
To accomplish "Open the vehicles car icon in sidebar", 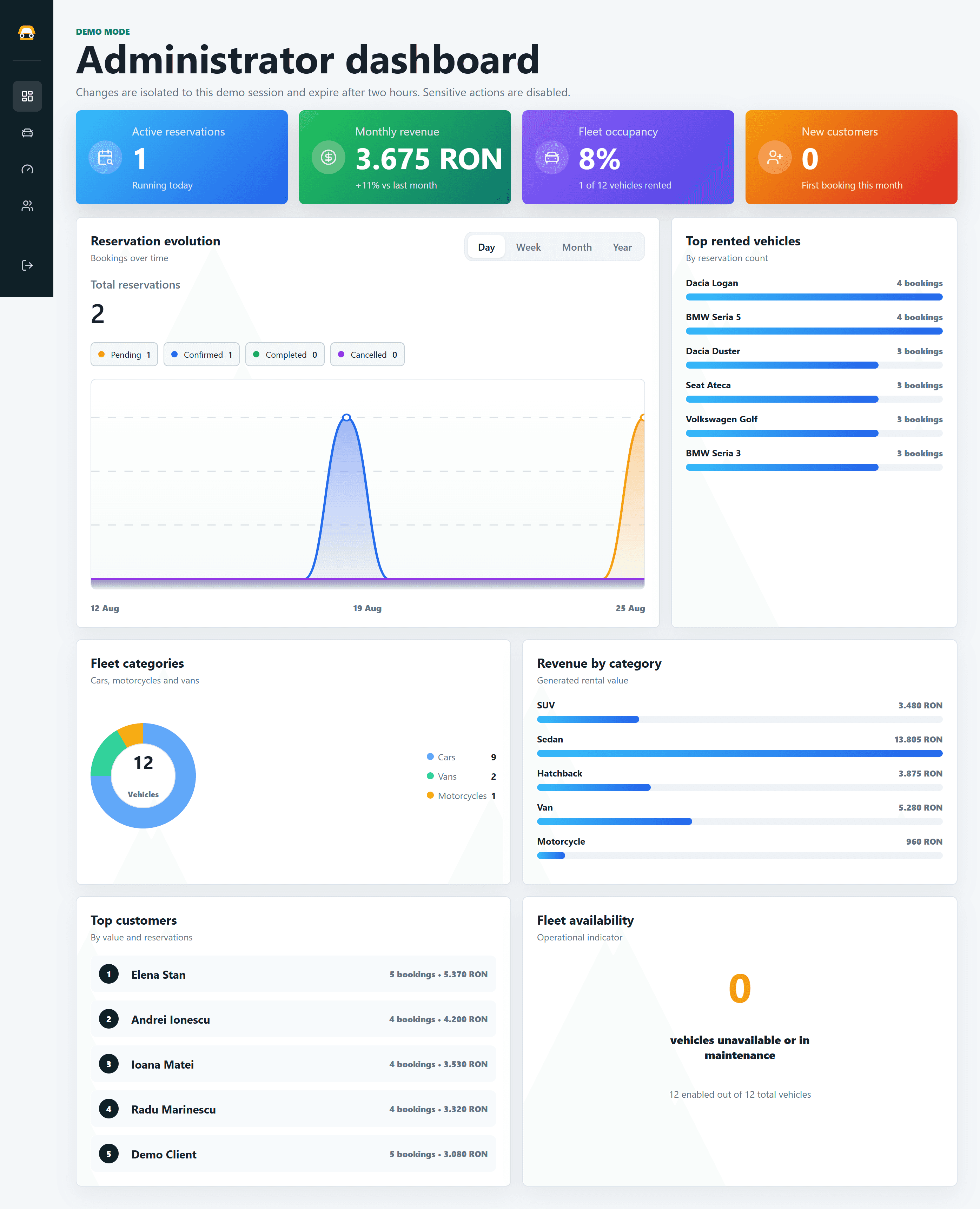I will point(27,133).
